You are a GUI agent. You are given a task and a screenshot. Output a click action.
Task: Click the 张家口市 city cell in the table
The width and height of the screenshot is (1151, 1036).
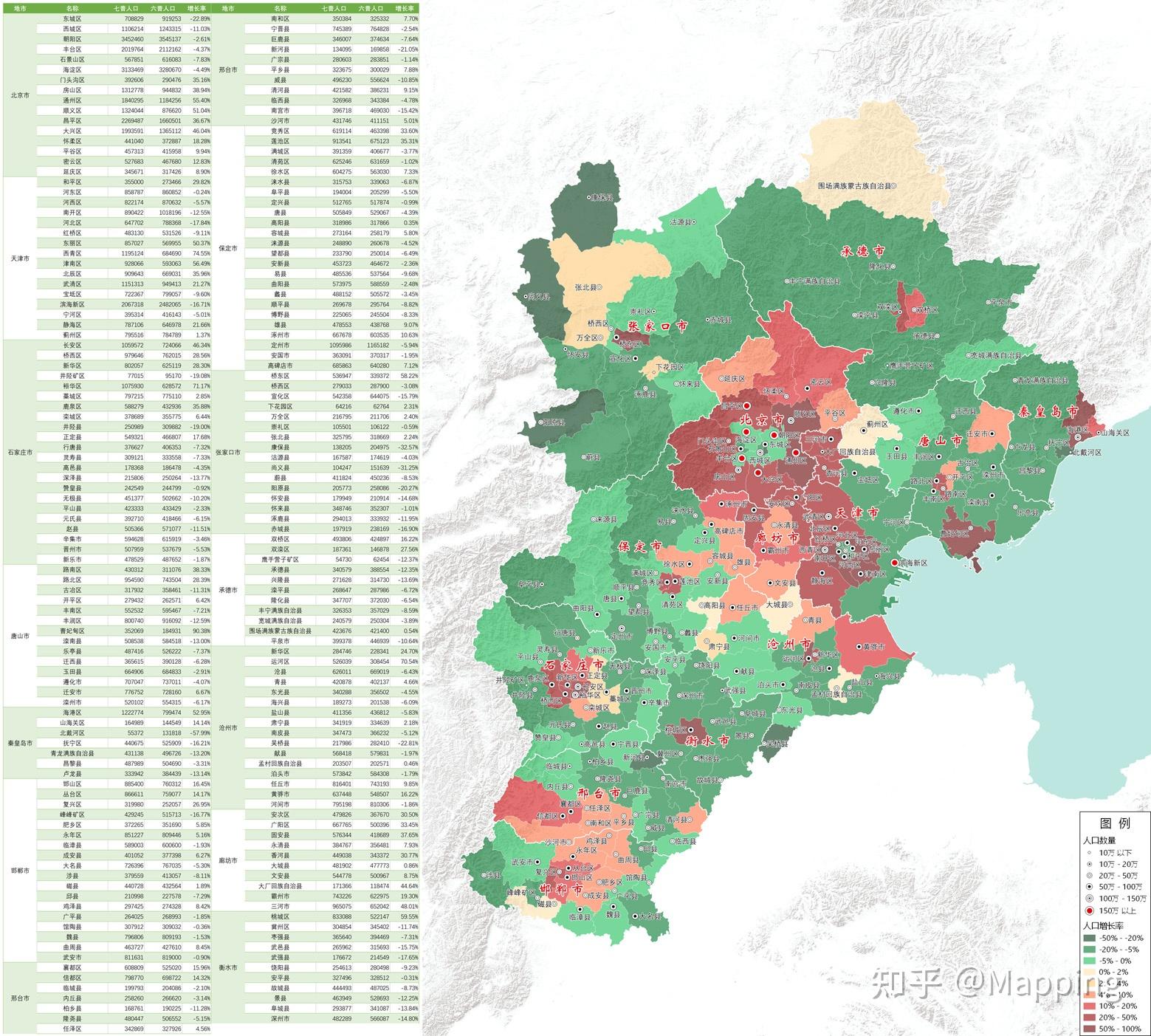click(x=228, y=453)
